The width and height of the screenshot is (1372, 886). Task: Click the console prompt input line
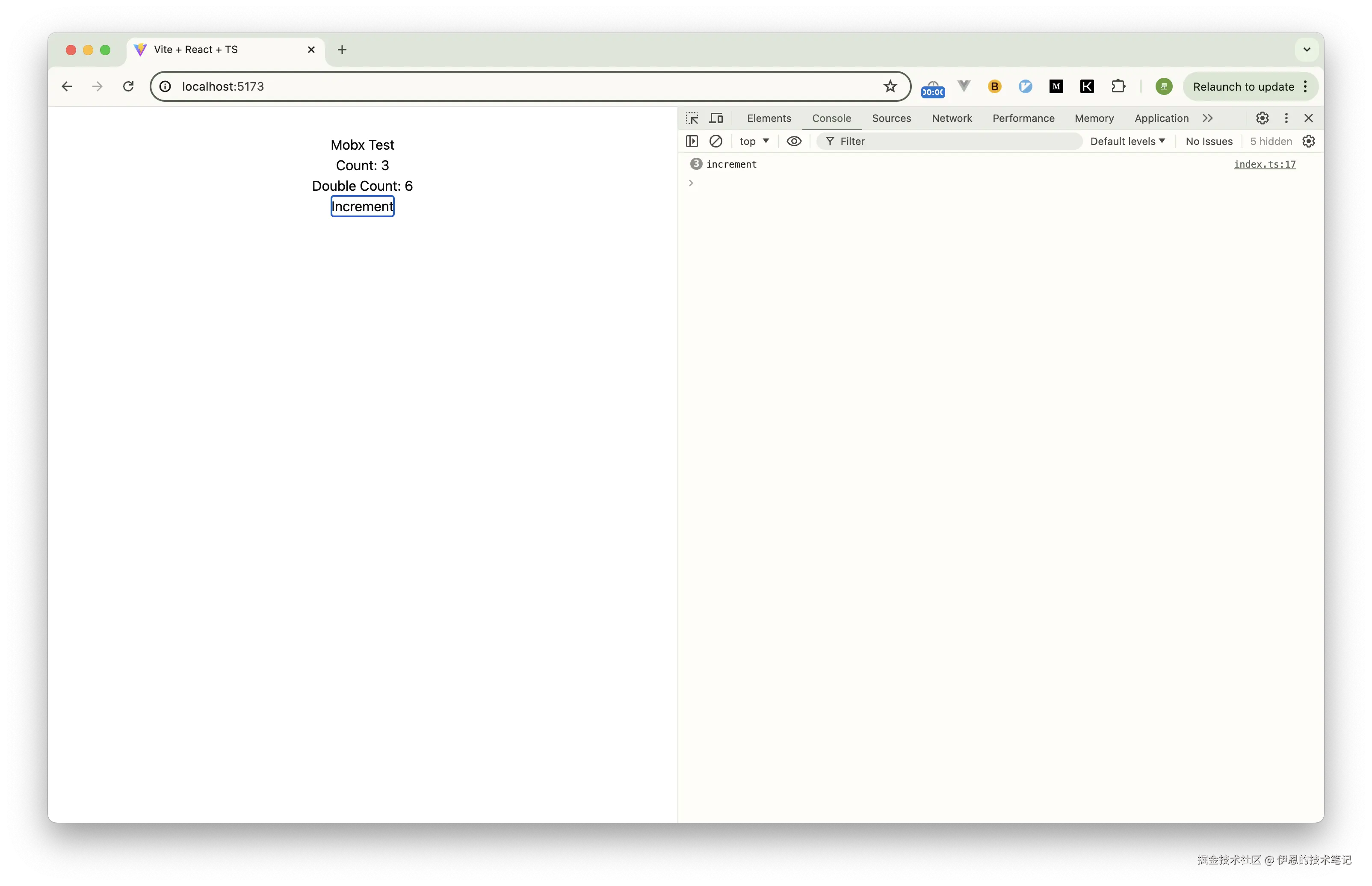click(1001, 183)
